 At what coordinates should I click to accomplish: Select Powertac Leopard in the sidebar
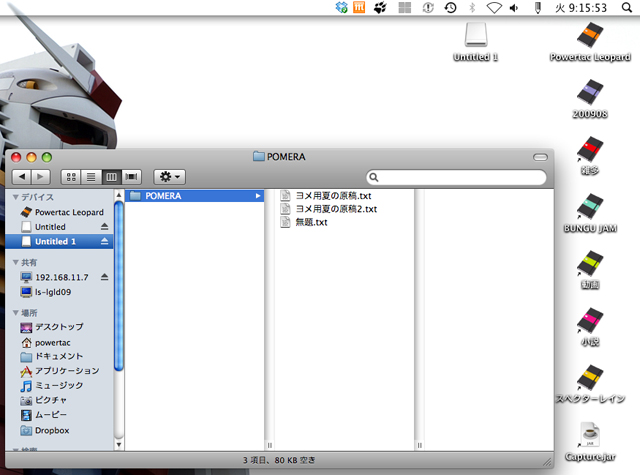click(x=59, y=212)
